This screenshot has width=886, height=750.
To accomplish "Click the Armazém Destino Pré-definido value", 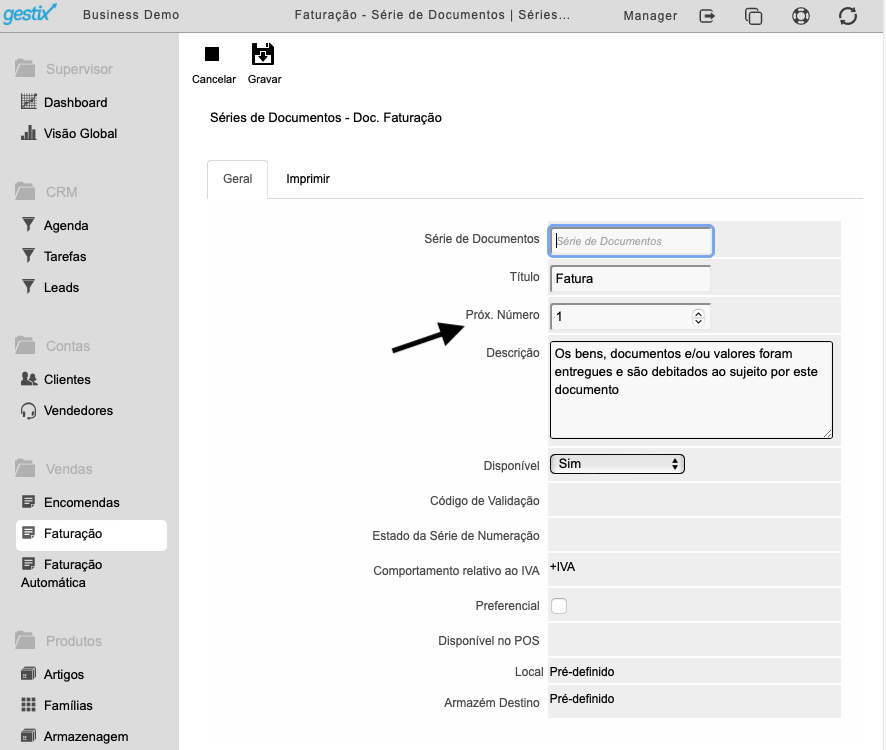I will 582,699.
